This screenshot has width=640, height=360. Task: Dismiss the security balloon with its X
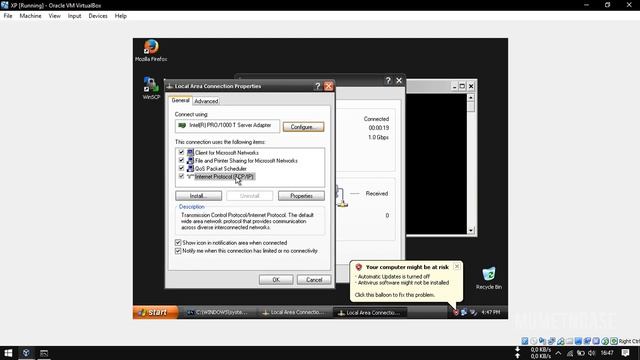pos(457,267)
